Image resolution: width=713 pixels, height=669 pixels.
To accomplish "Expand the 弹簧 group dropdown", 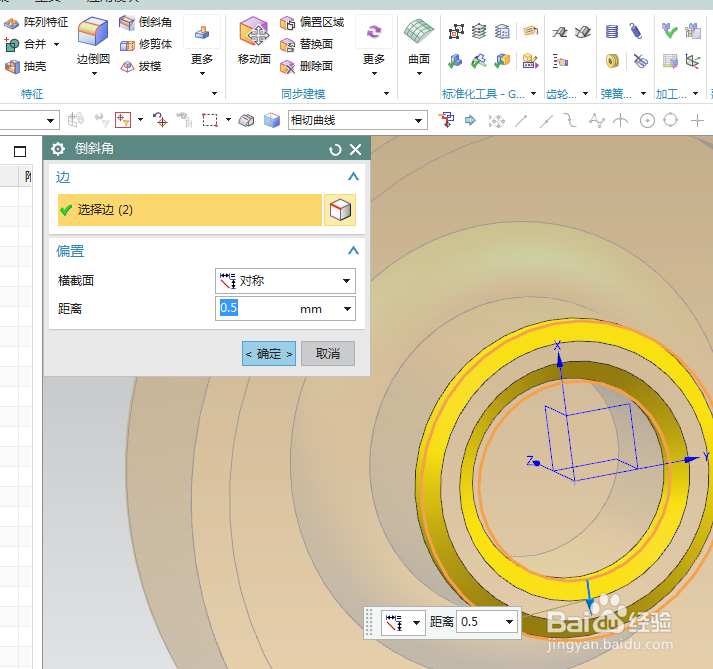I will (643, 94).
